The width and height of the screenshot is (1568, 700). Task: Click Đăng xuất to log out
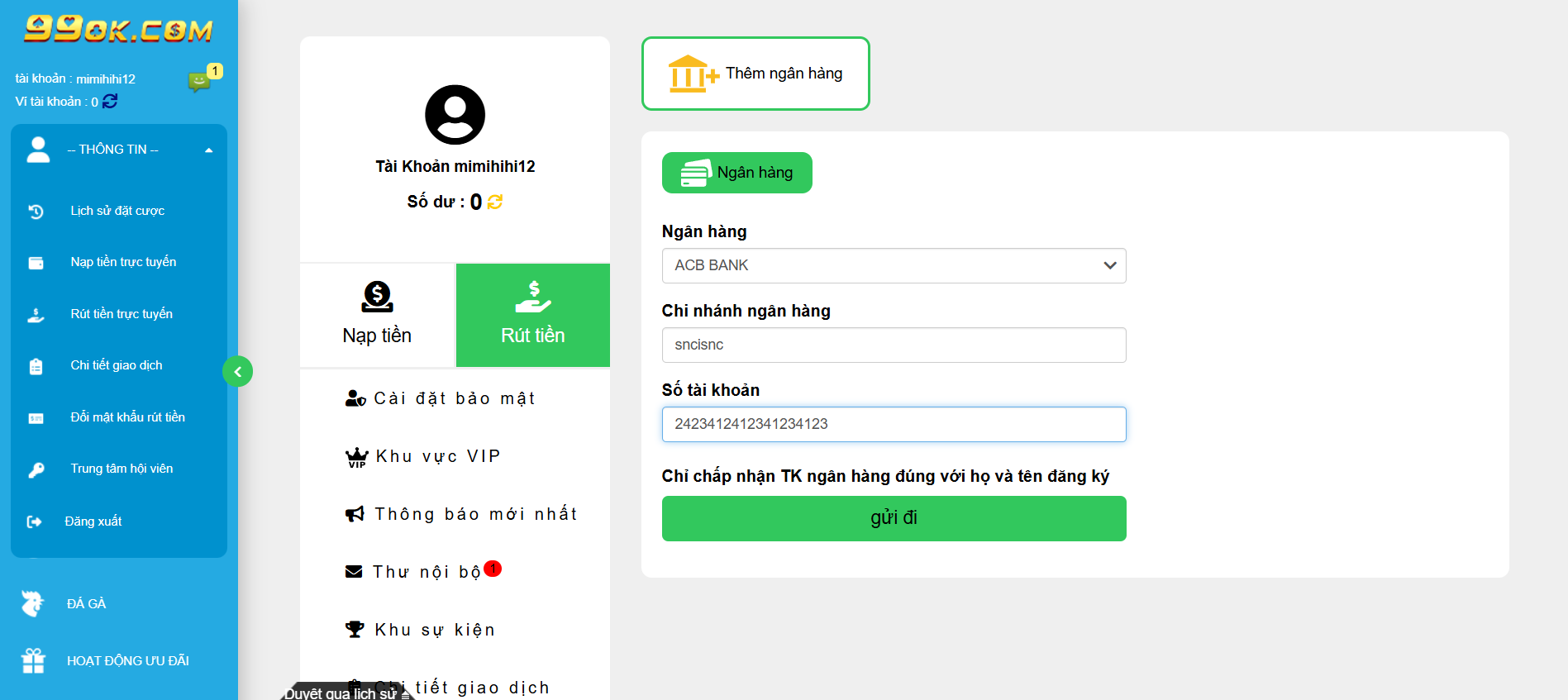[x=93, y=521]
